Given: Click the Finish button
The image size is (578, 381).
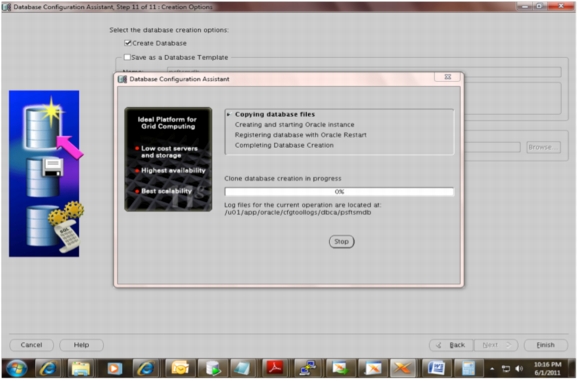Looking at the screenshot, I should point(545,345).
